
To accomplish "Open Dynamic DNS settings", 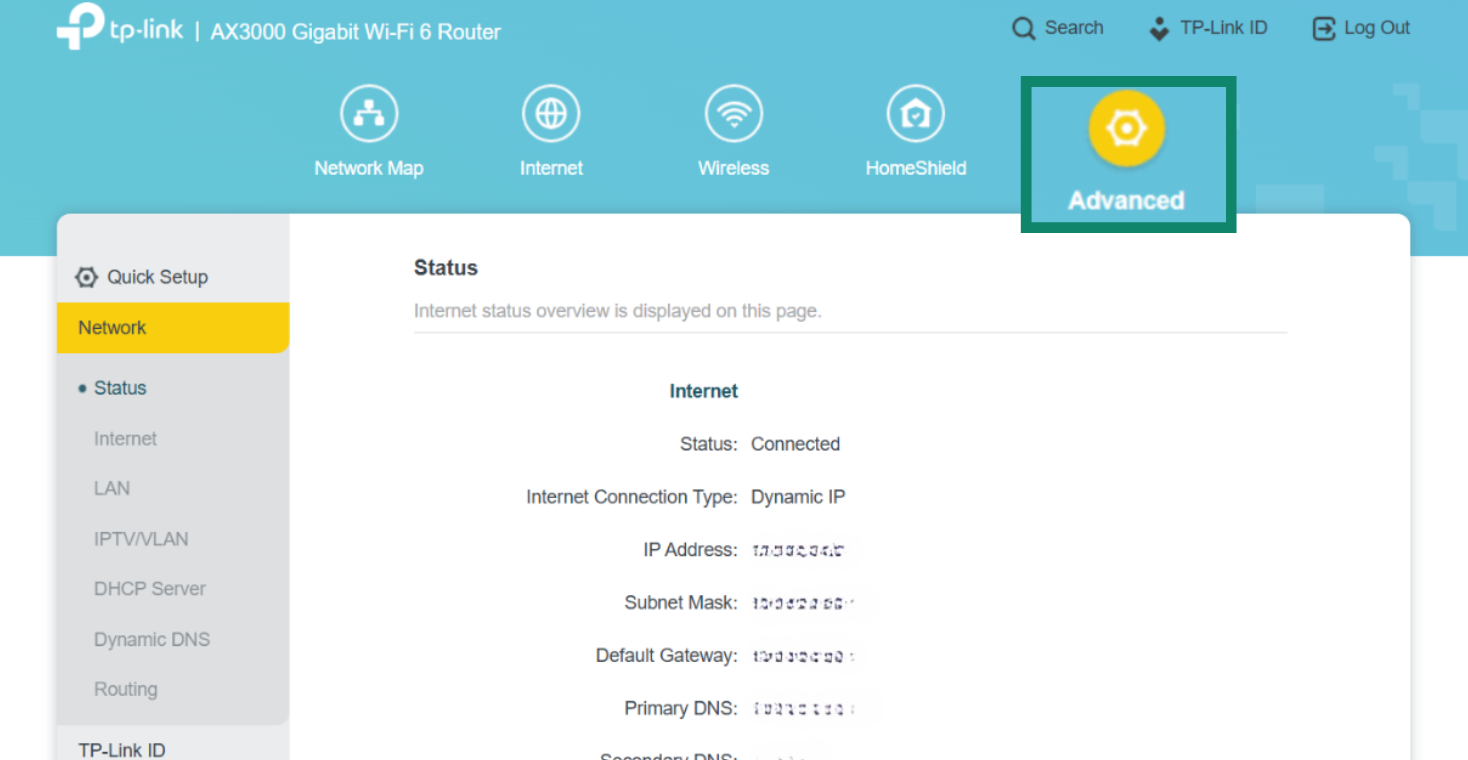I will coord(152,640).
